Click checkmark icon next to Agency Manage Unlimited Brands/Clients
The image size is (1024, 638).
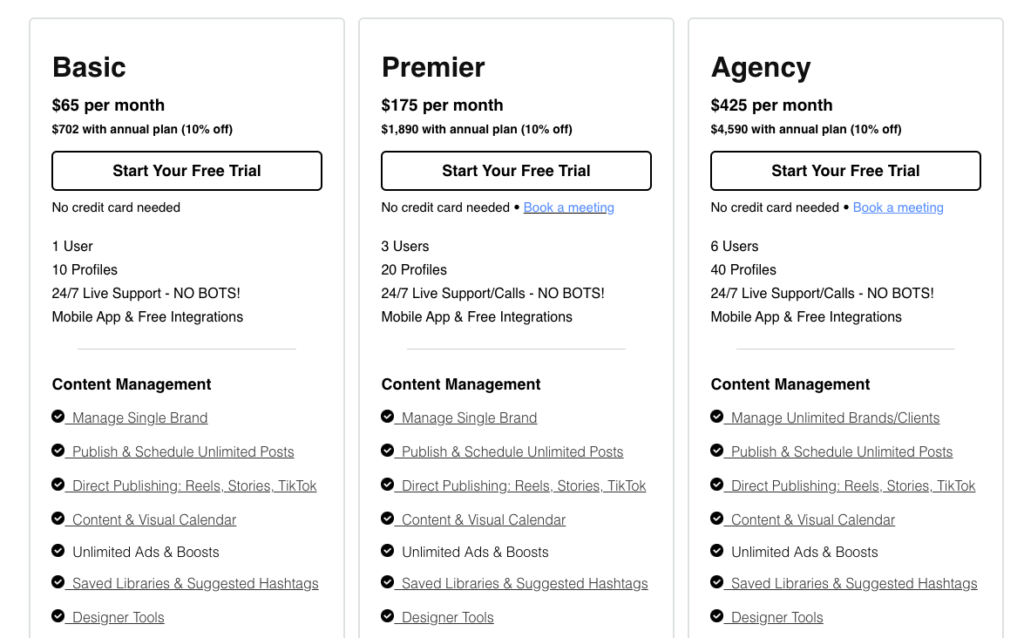(x=716, y=416)
